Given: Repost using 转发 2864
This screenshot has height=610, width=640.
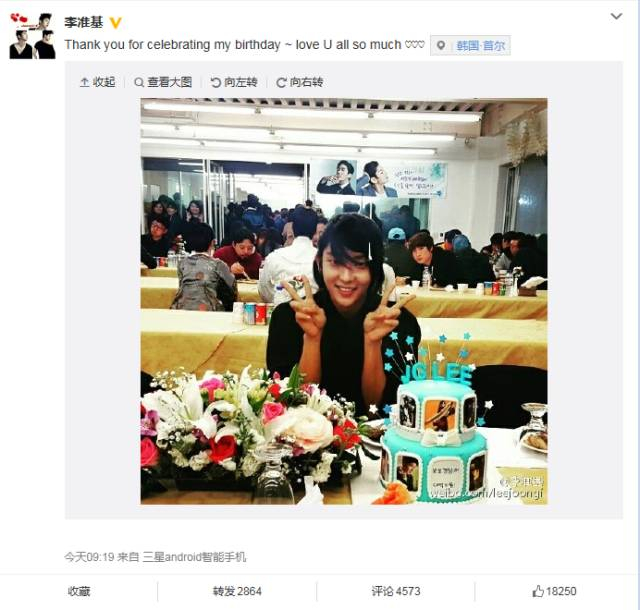Looking at the screenshot, I should [x=237, y=591].
